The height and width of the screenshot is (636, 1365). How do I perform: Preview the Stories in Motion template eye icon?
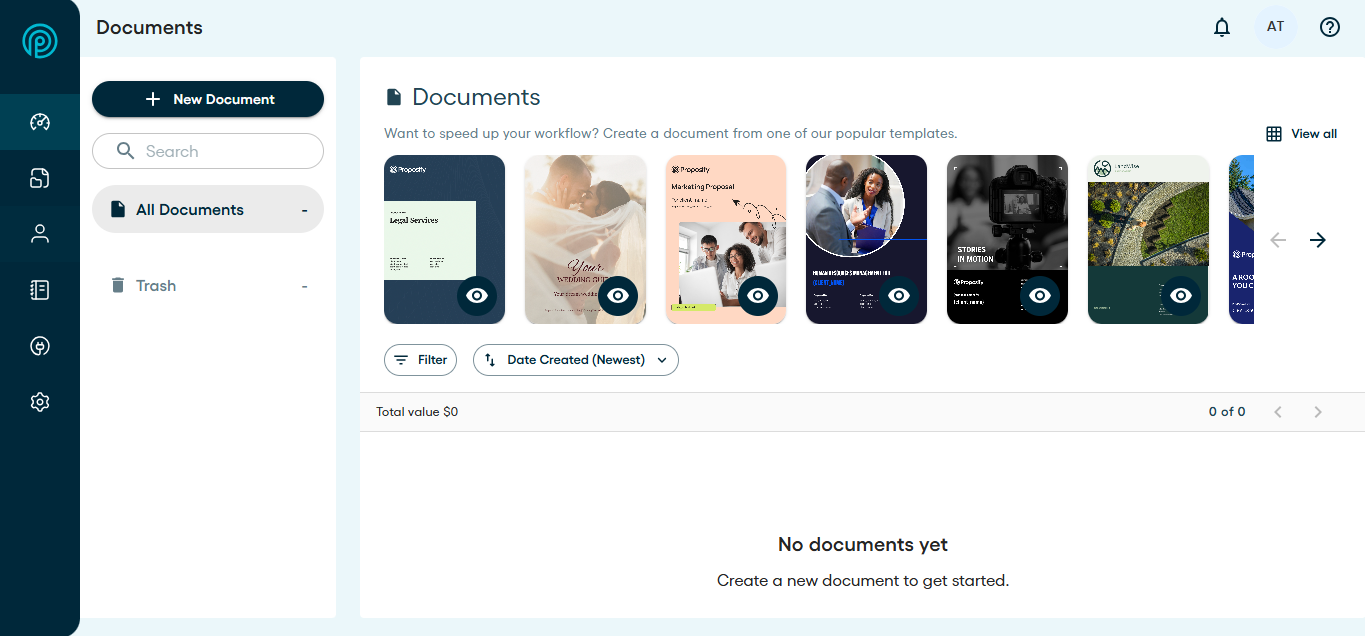coord(1040,296)
